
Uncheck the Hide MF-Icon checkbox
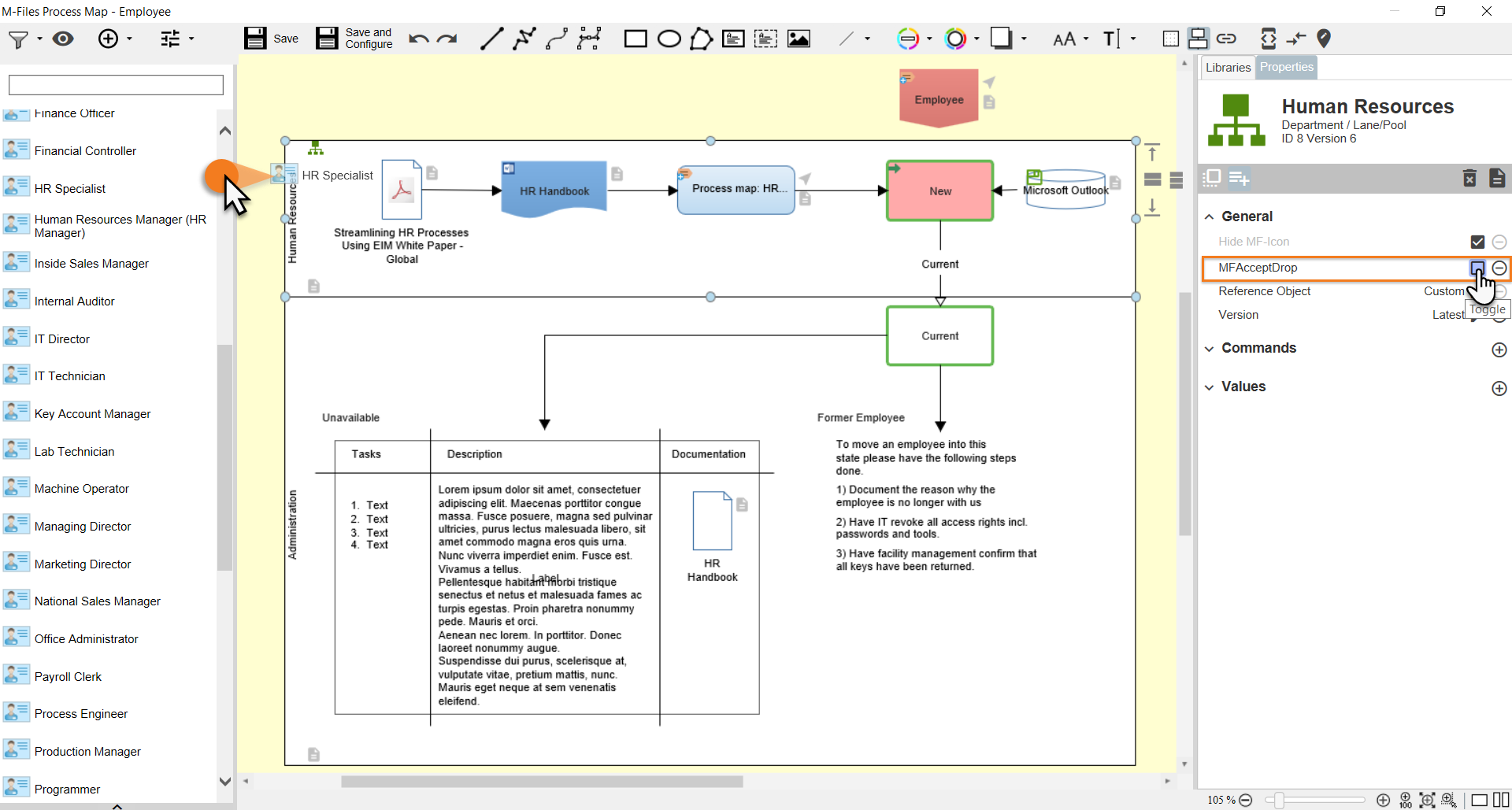[x=1477, y=242]
